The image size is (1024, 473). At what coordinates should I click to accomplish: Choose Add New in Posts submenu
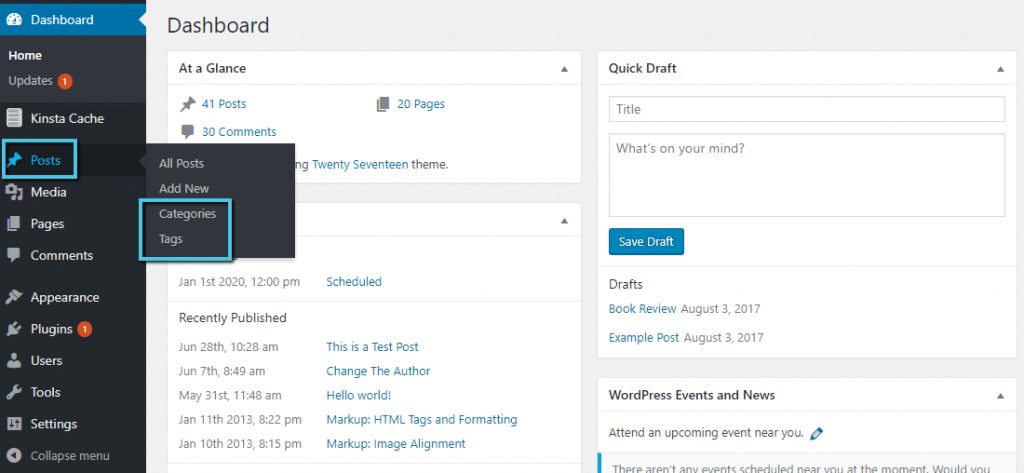(184, 188)
